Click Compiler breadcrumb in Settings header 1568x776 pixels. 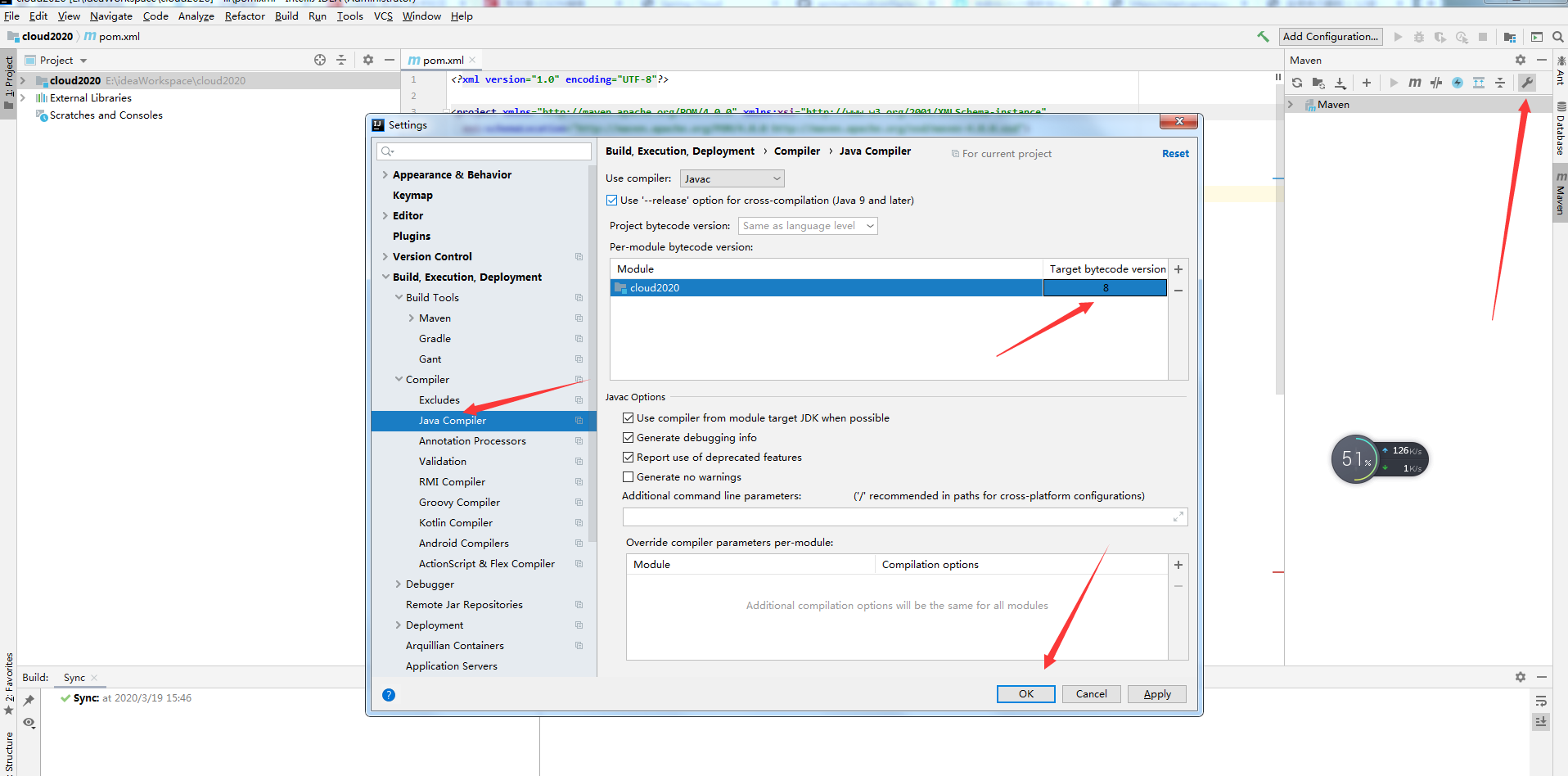[x=796, y=151]
